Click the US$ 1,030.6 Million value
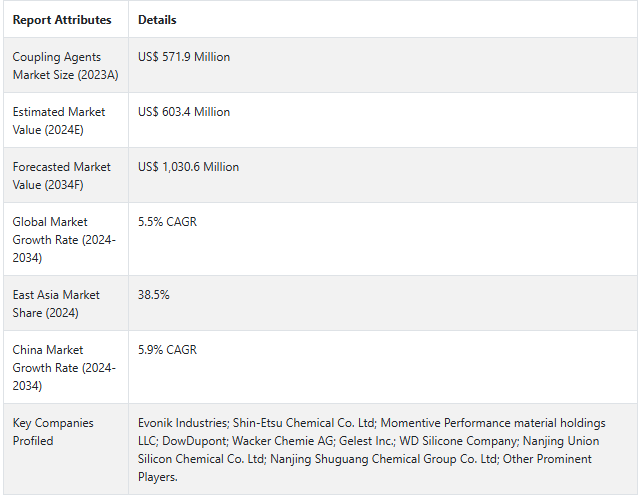 pyautogui.click(x=188, y=167)
